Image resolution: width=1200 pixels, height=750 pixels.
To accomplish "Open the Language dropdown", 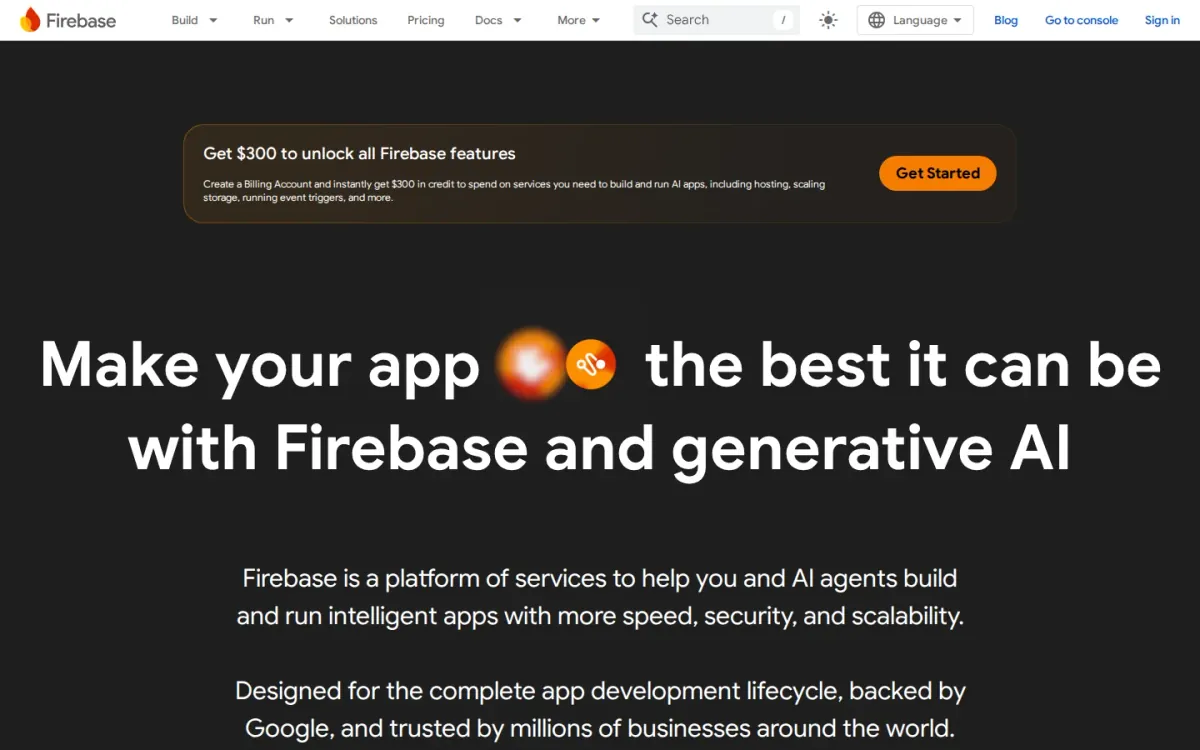I will click(x=915, y=20).
